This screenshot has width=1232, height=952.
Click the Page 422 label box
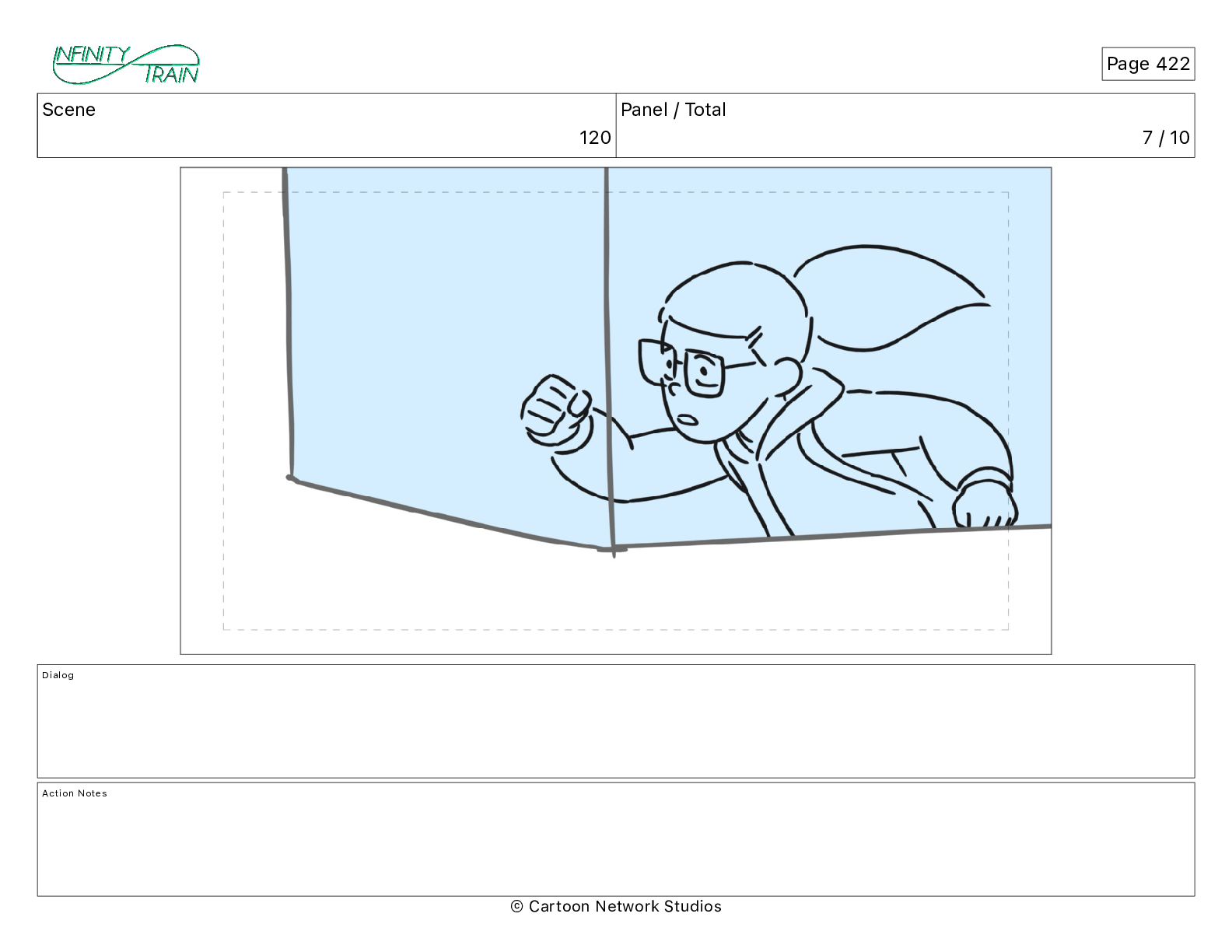[x=1148, y=64]
